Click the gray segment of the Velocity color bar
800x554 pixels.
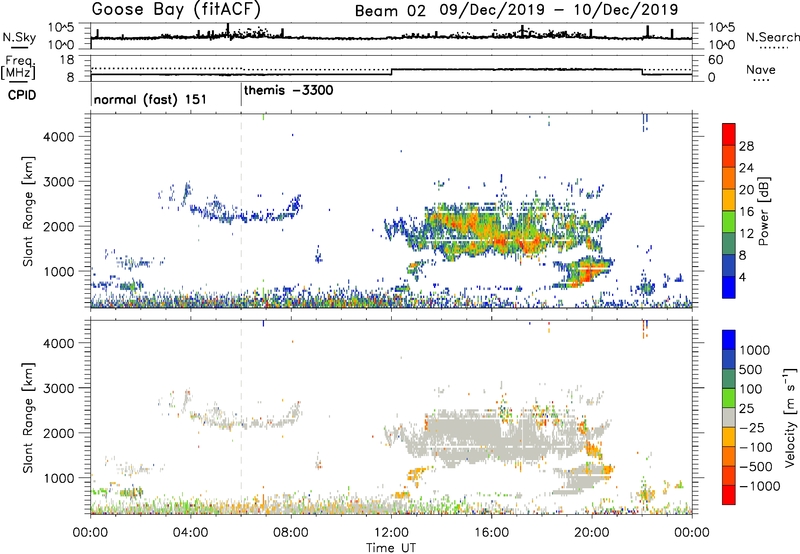pos(729,418)
